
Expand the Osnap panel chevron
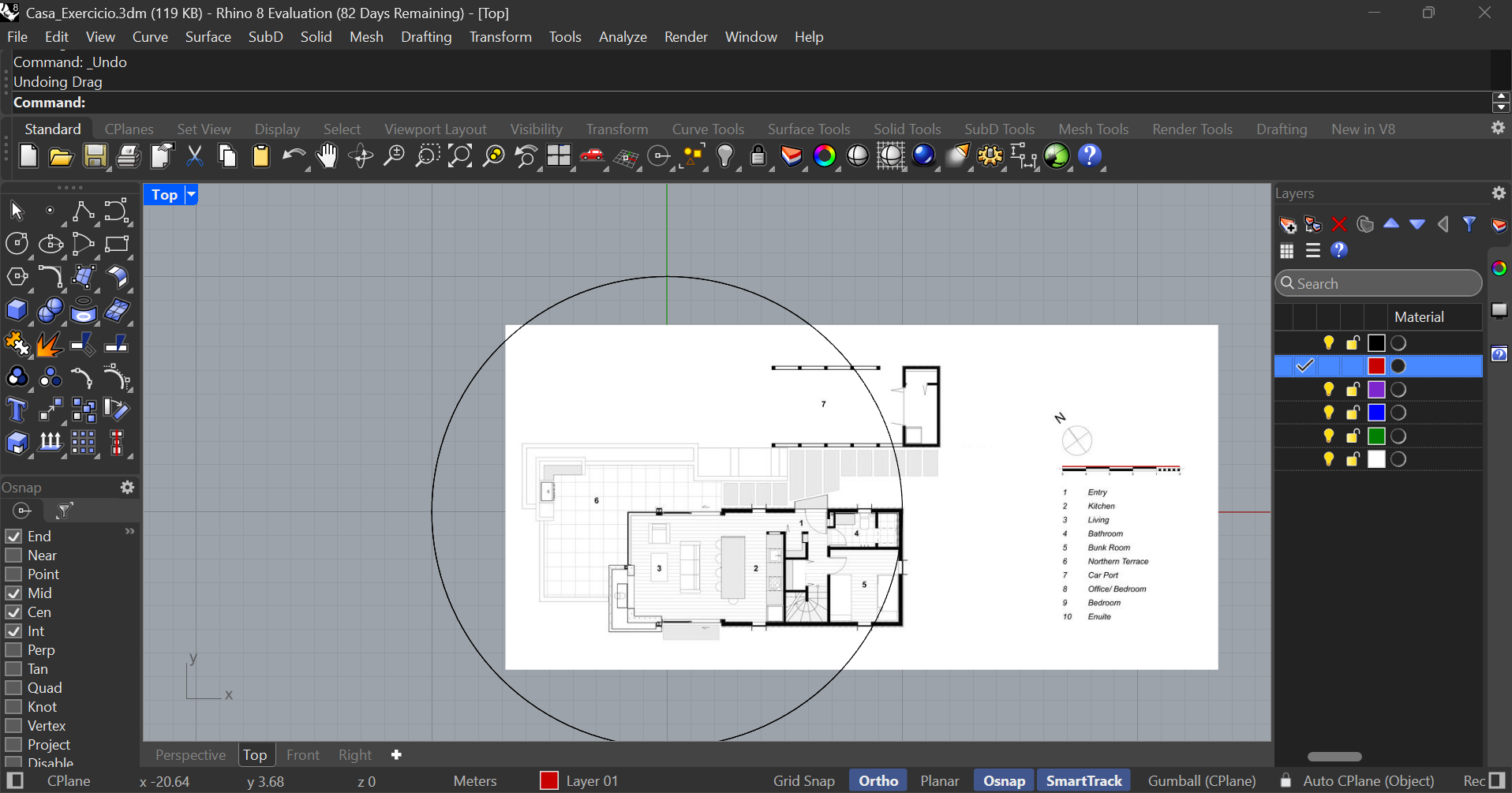point(130,532)
